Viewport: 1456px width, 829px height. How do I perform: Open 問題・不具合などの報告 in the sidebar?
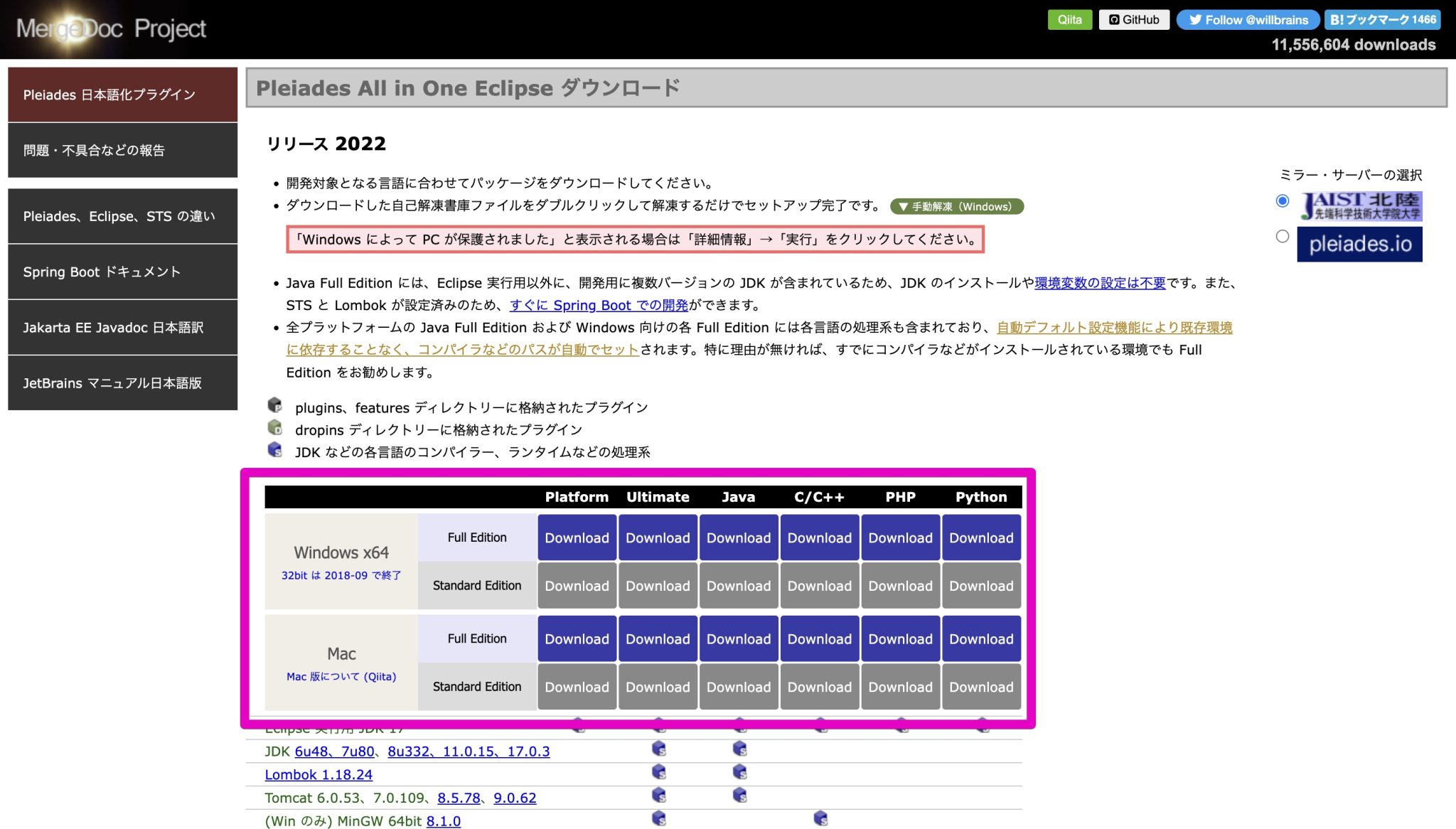pyautogui.click(x=122, y=150)
